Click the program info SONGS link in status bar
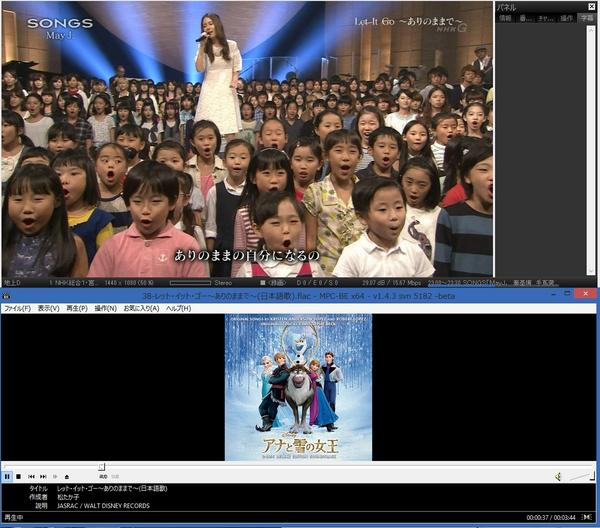Viewport: 600px width, 528px height. 493,283
